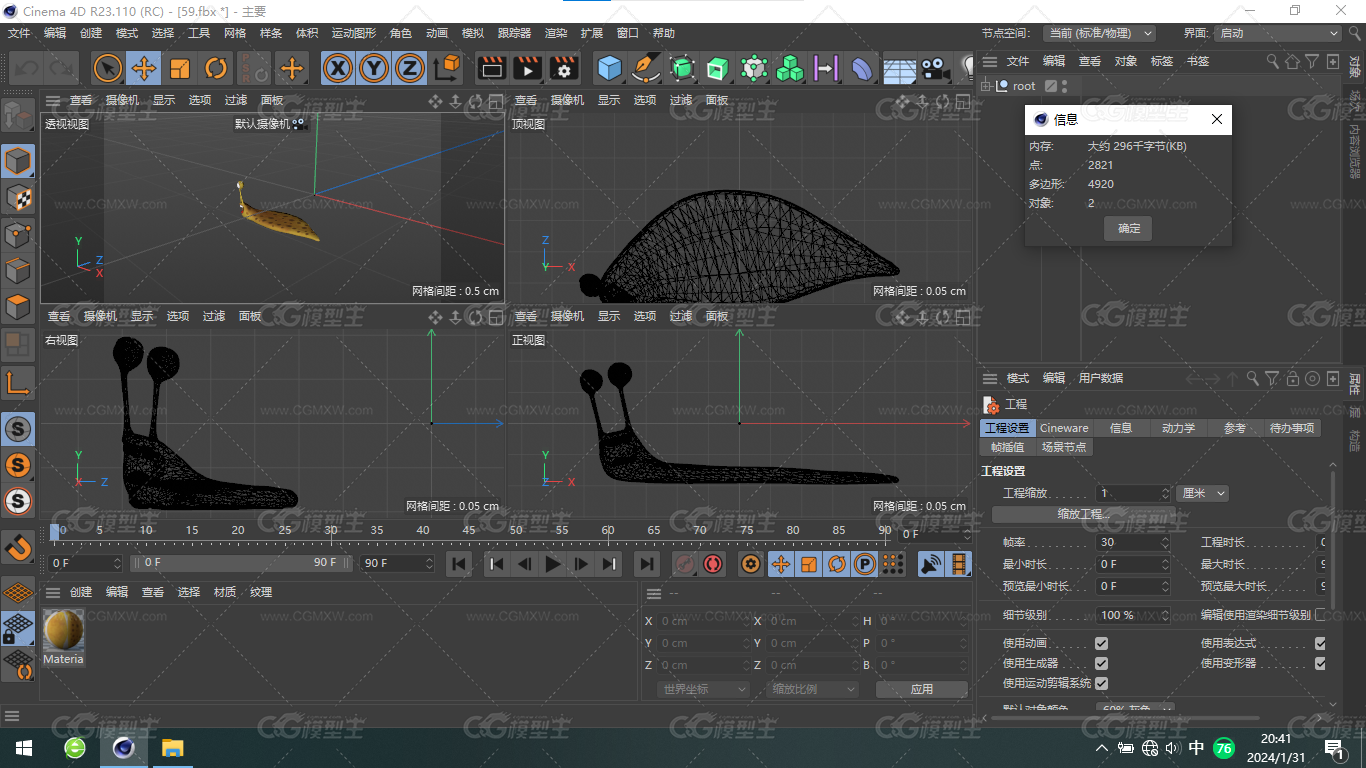Switch to Polygons mode in left sidebar

click(x=18, y=306)
